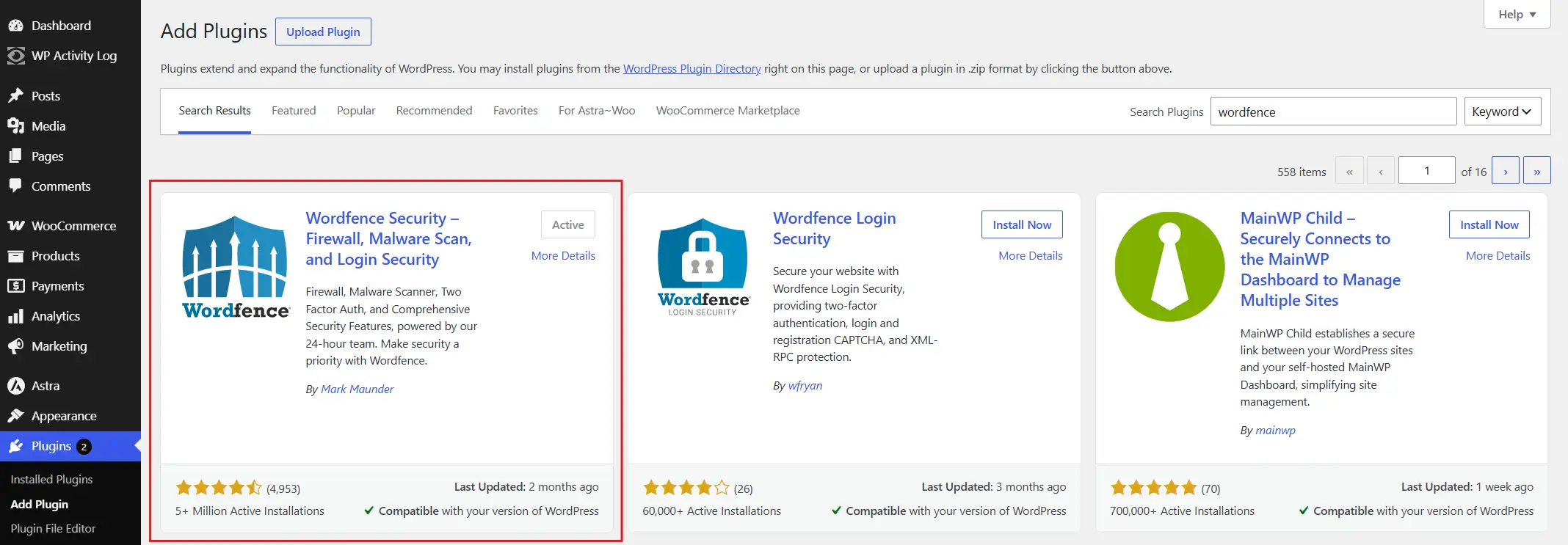Click the Posts pushpin icon
Viewport: 1568px width, 545px height.
[x=15, y=96]
